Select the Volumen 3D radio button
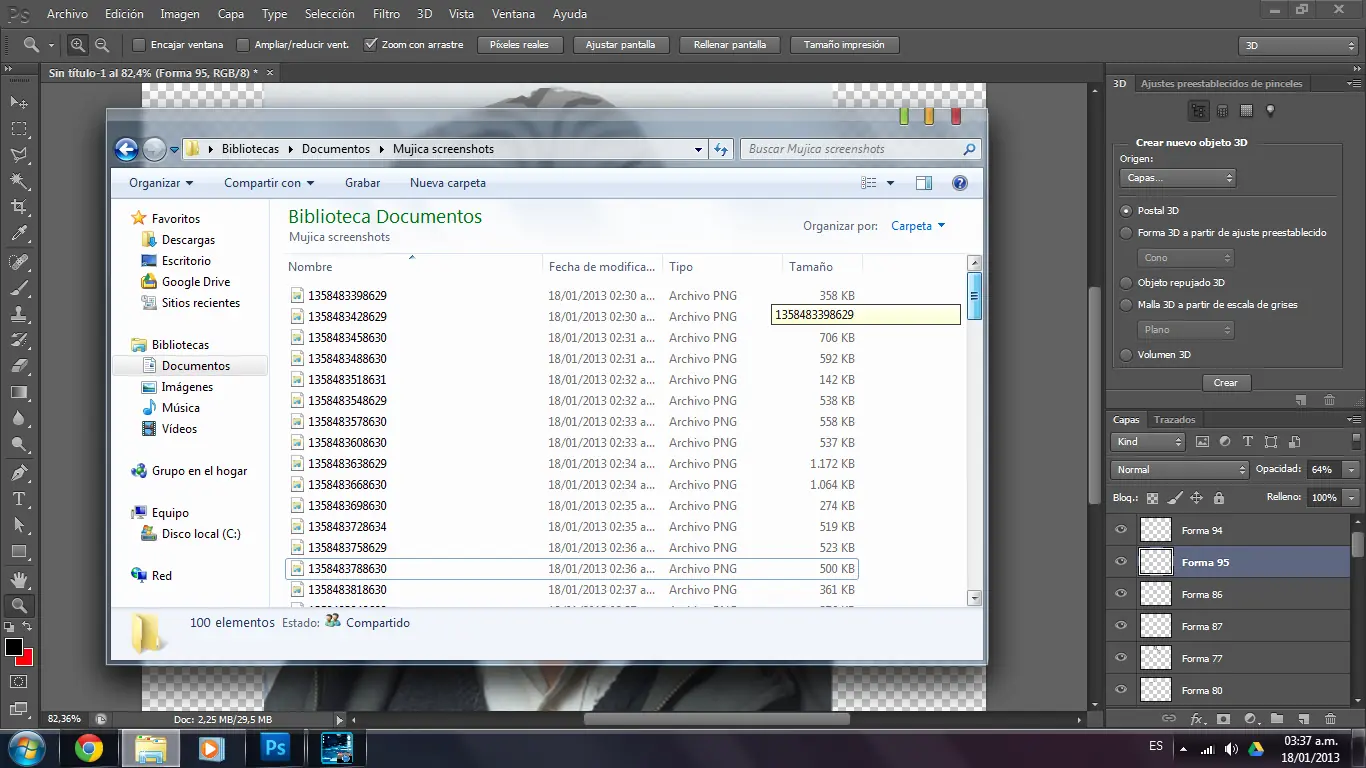1366x768 pixels. [1127, 355]
